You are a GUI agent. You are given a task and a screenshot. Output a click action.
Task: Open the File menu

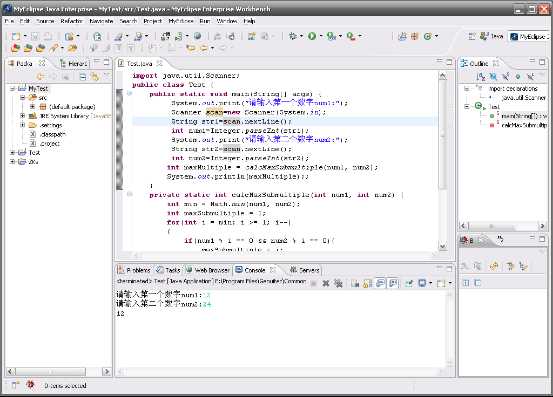9,21
